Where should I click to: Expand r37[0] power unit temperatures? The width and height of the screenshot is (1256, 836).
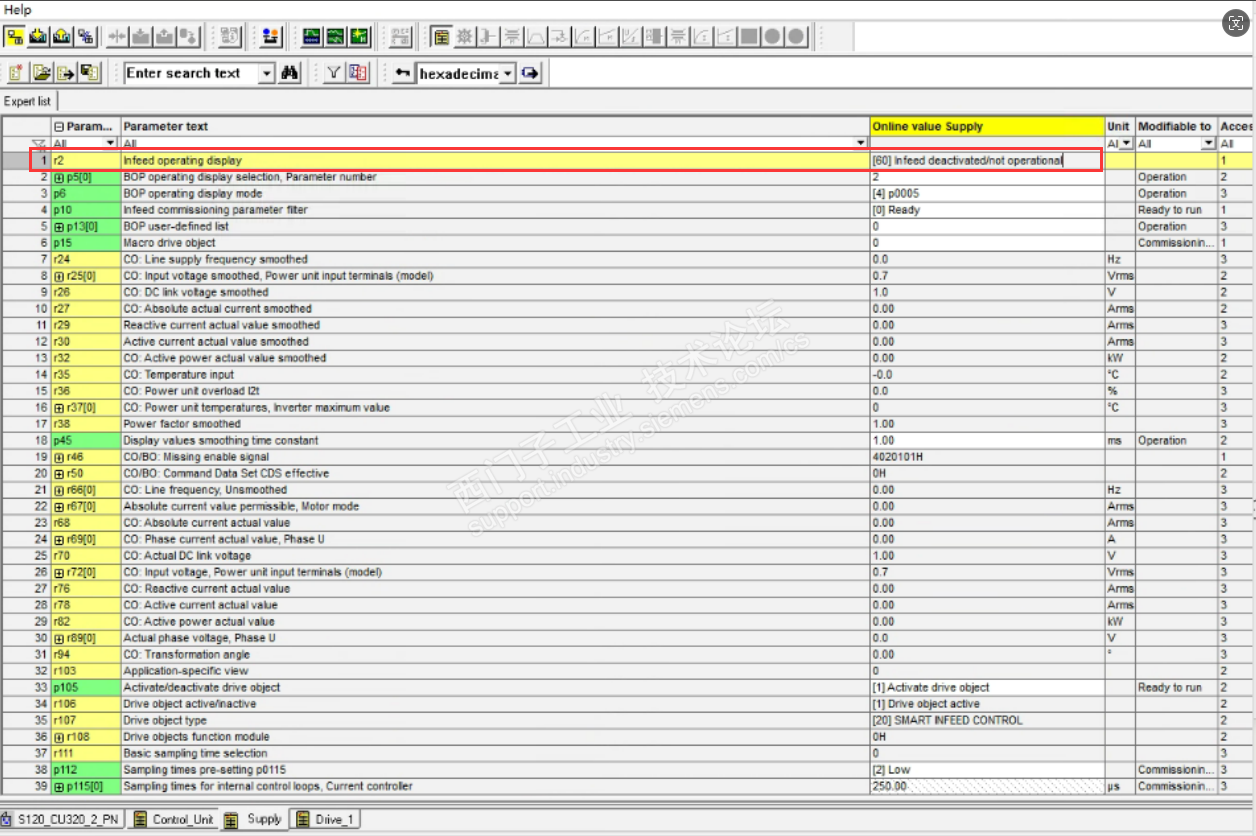[x=59, y=408]
